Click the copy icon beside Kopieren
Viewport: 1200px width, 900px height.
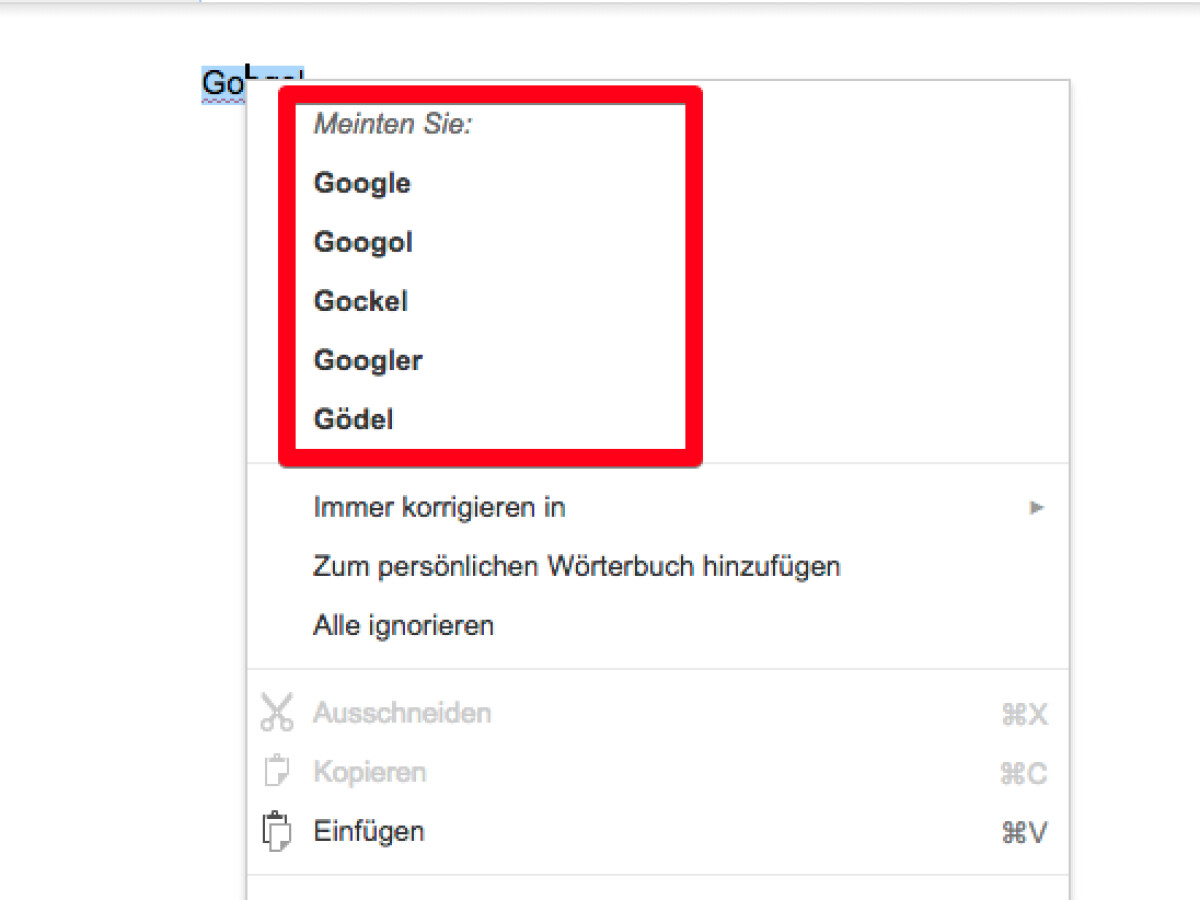tap(277, 772)
